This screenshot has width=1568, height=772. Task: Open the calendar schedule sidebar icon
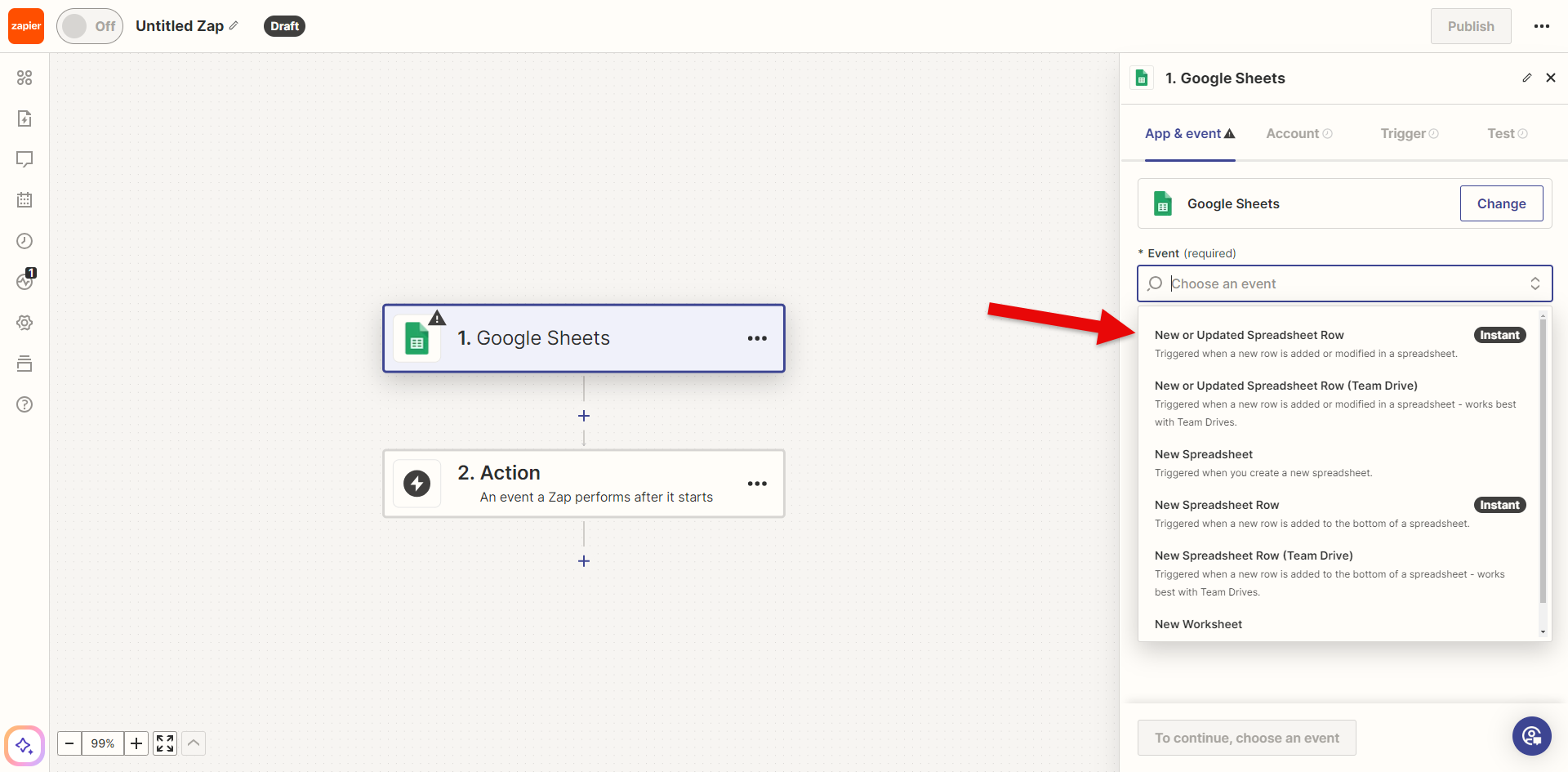click(24, 200)
